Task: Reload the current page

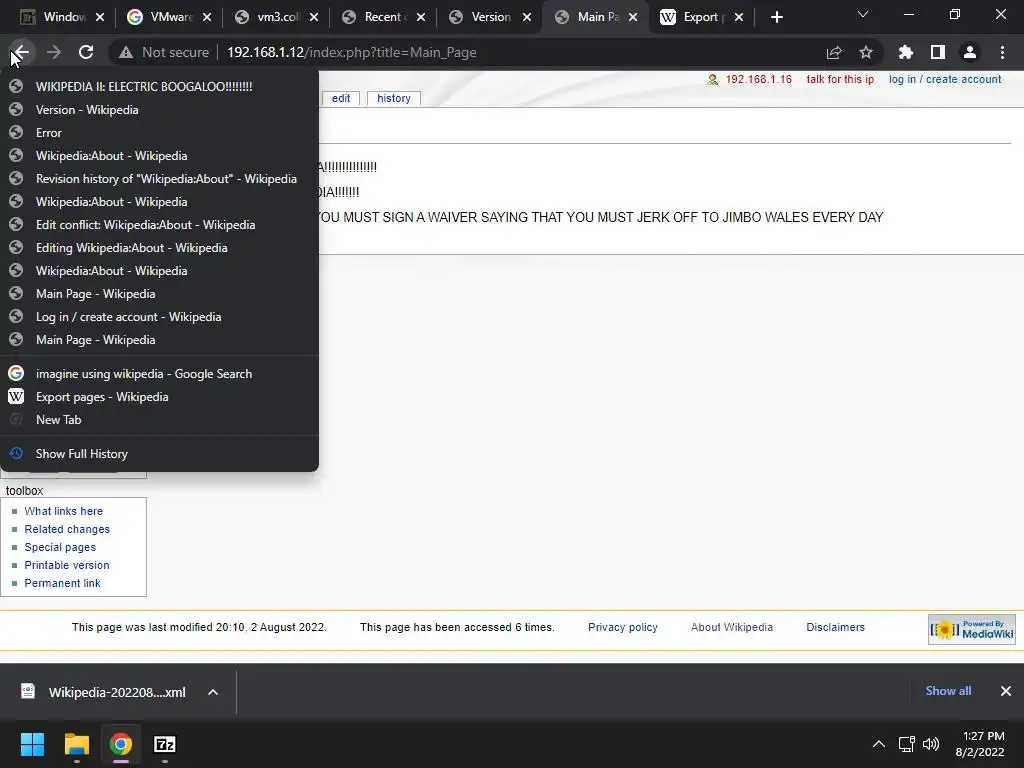Action: 86,52
